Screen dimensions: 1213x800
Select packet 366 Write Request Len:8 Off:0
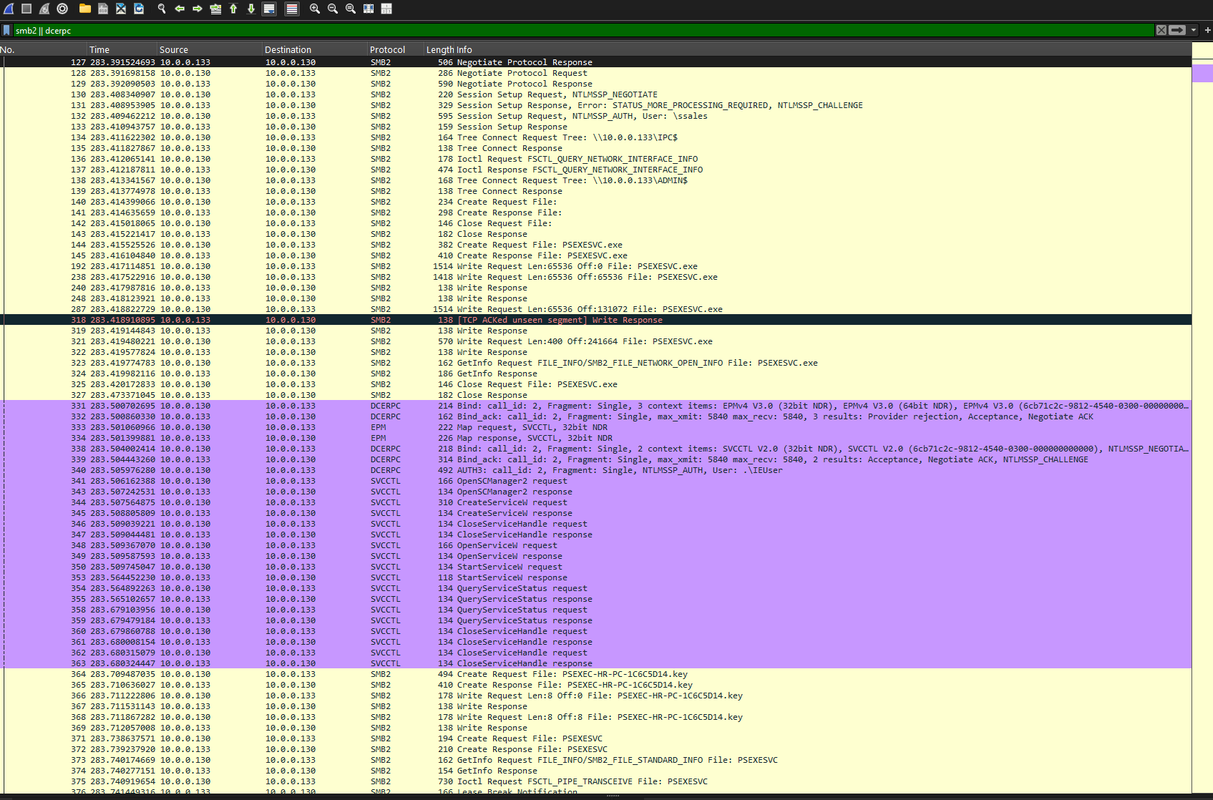pos(596,695)
